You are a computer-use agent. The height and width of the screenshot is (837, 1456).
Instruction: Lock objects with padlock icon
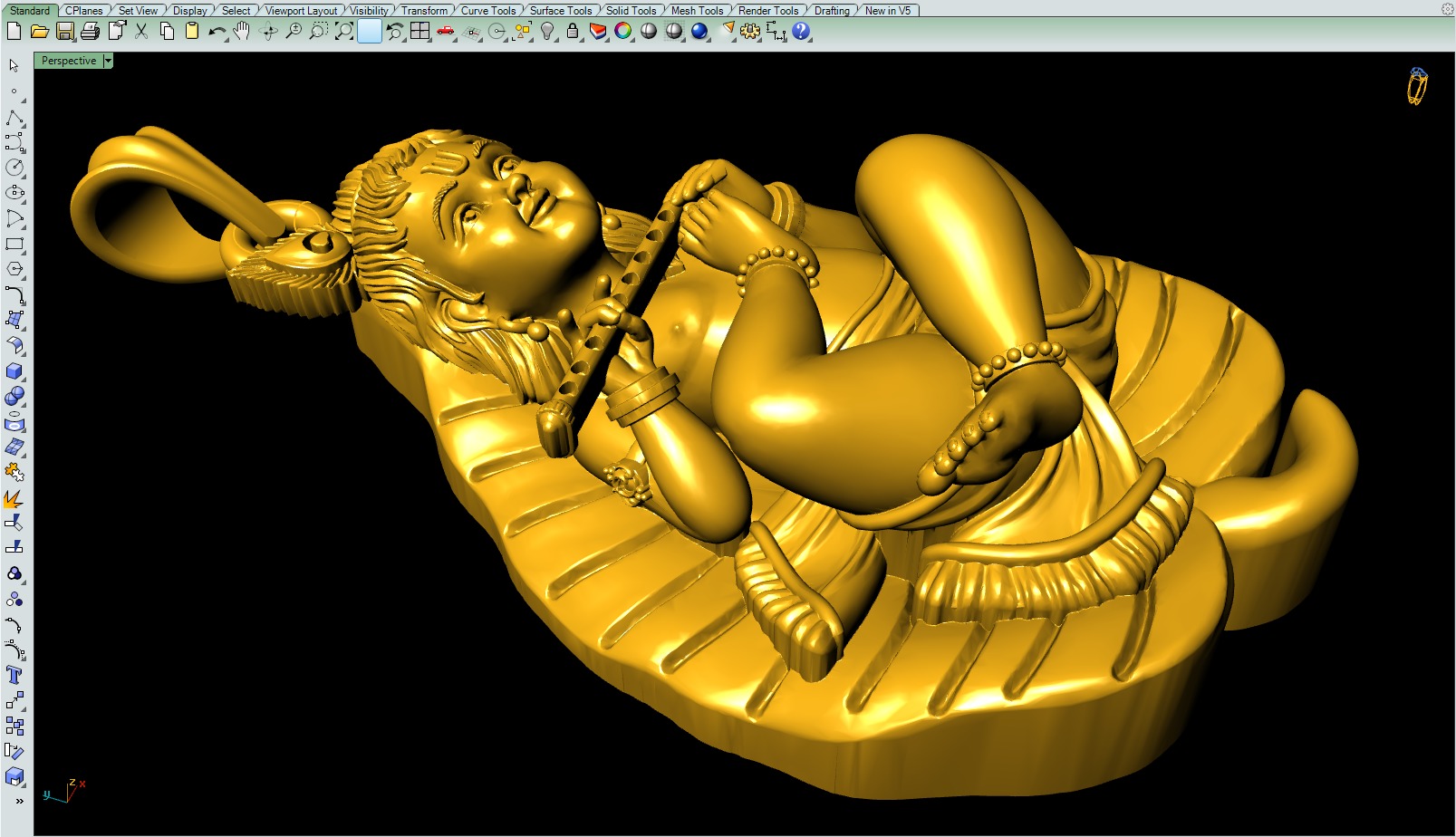(x=573, y=31)
